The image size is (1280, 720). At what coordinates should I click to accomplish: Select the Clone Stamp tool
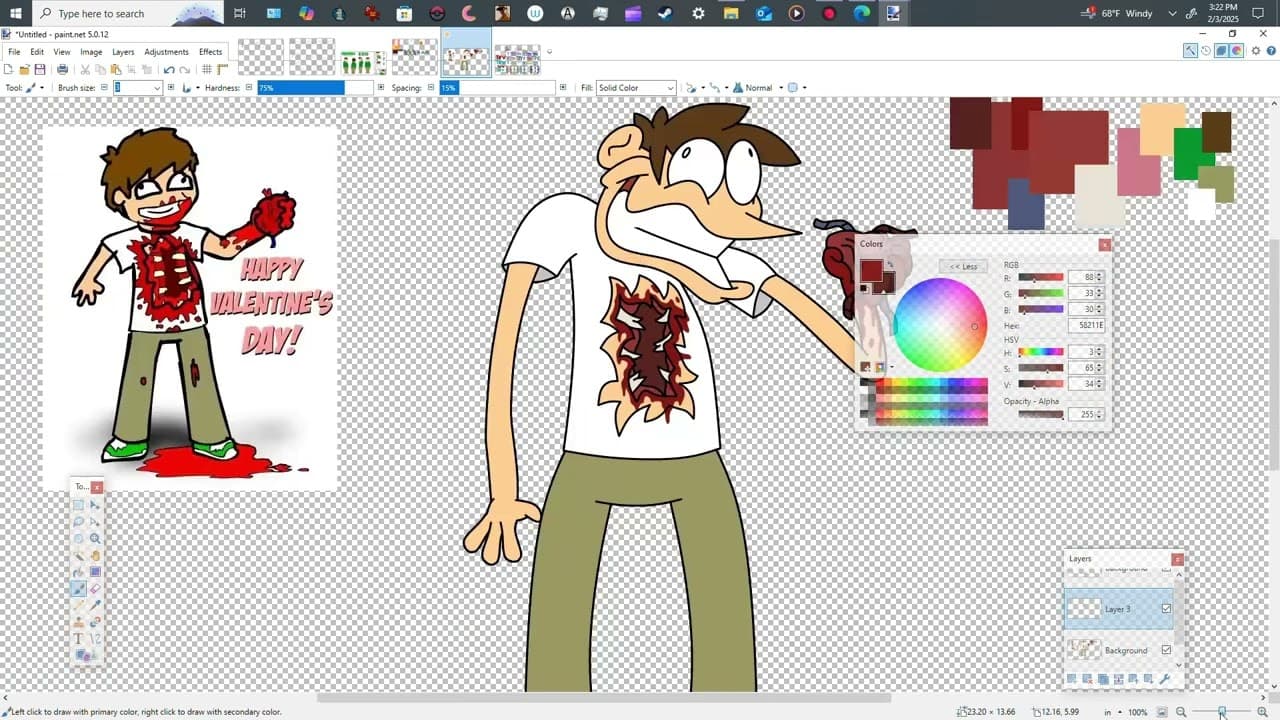coord(78,622)
